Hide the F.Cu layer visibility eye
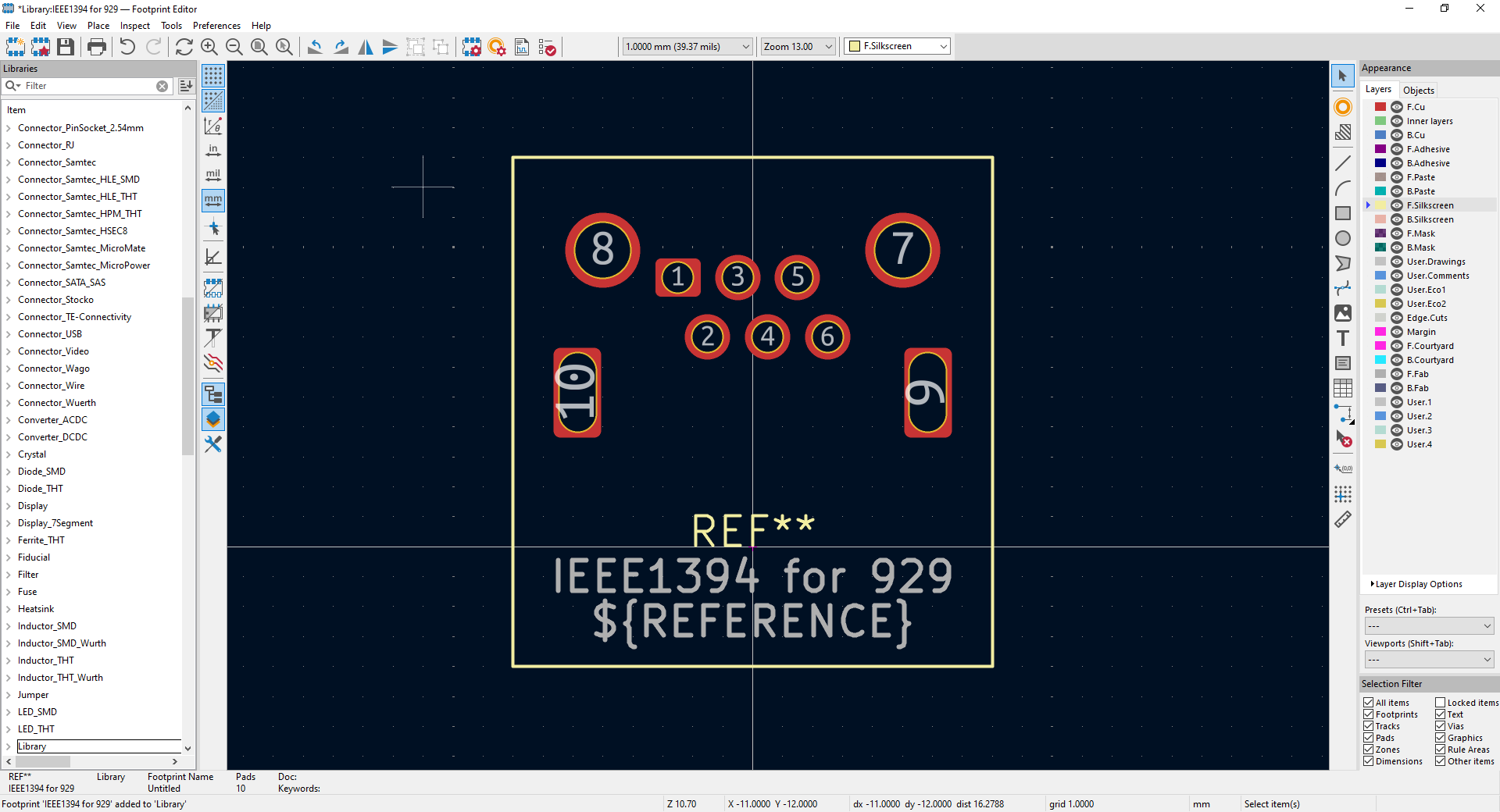 (1397, 107)
